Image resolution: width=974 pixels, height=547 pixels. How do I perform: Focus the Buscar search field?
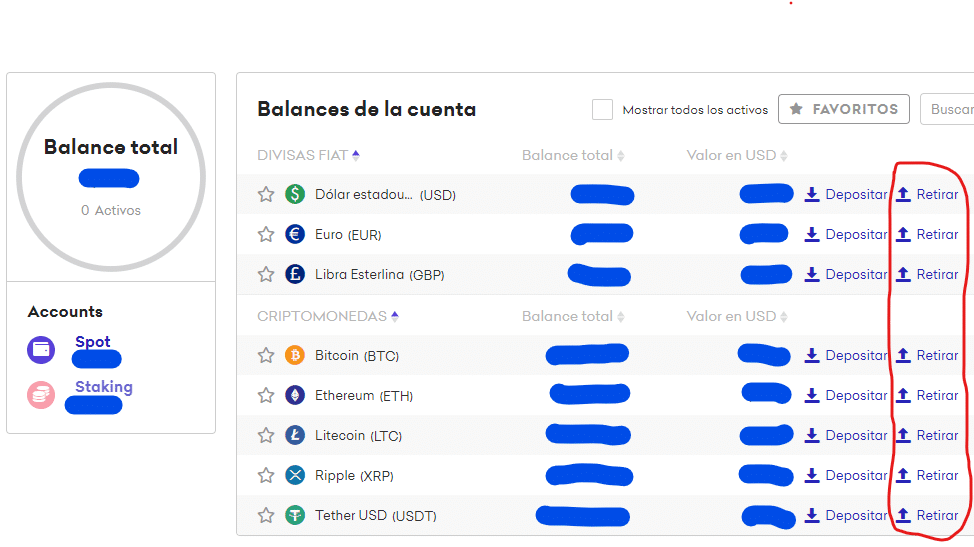pyautogui.click(x=947, y=109)
